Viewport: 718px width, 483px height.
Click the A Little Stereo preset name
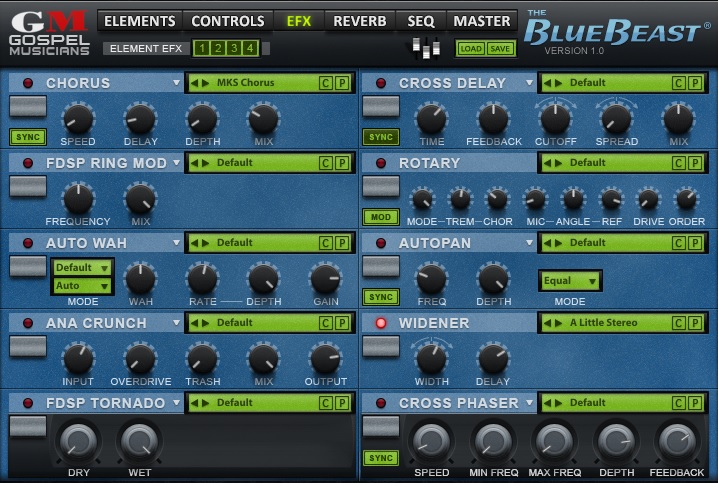coord(604,323)
